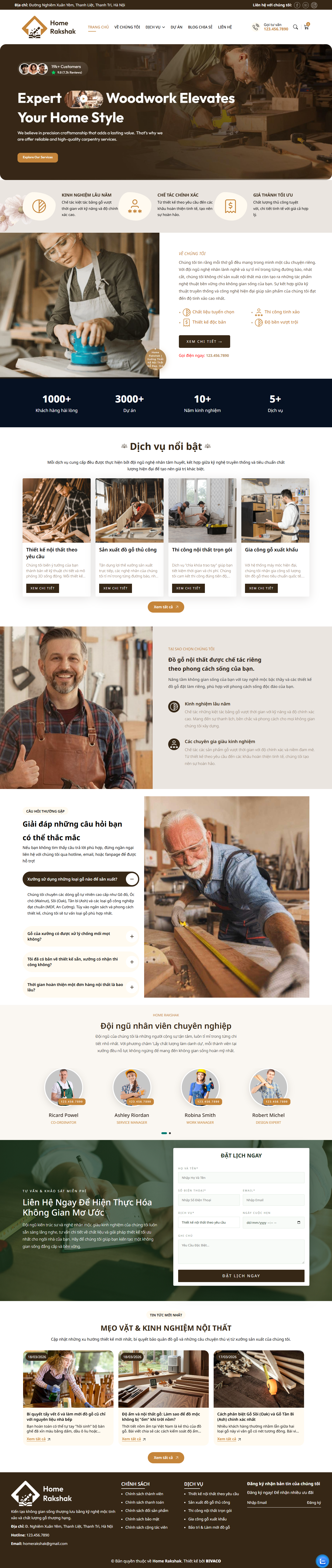The width and height of the screenshot is (332, 1568).
Task: Open the Gia công gỗ xuất khẩu thumbnail
Action: click(275, 510)
